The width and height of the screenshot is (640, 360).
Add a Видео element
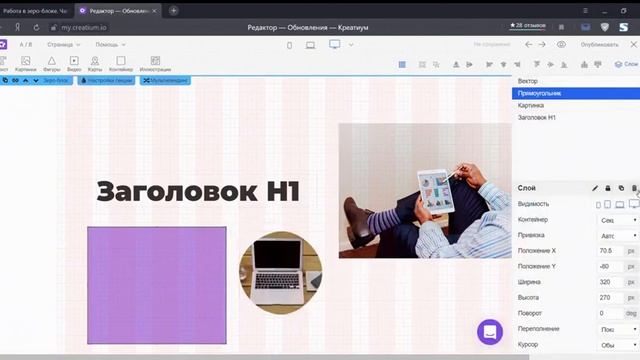74,64
